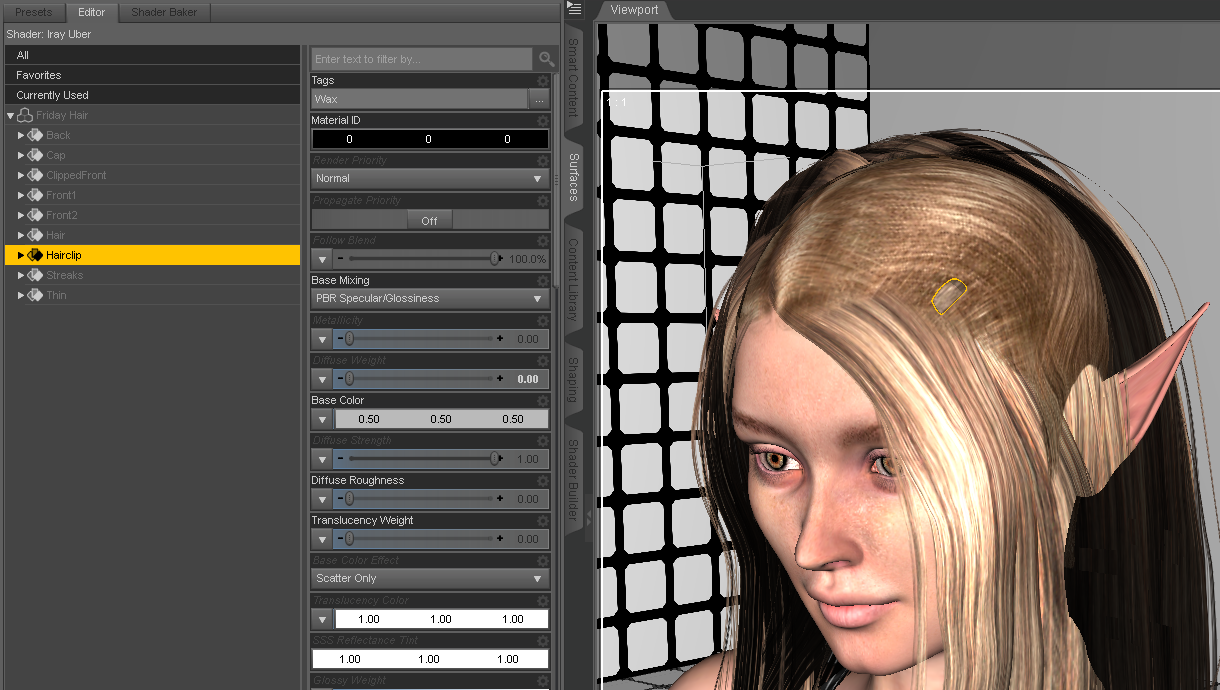Open the gear settings for Metallicity
1220x690 pixels.
coord(543,320)
